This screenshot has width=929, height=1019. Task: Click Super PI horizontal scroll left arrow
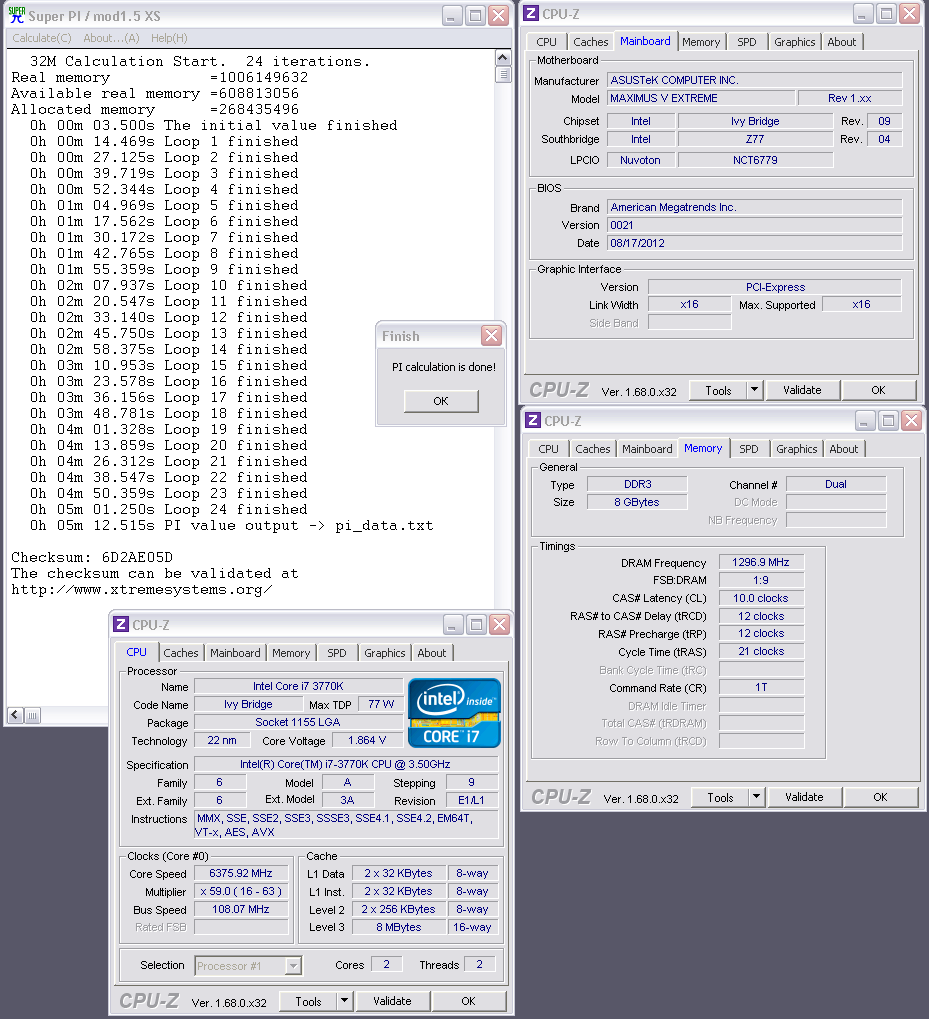click(16, 715)
